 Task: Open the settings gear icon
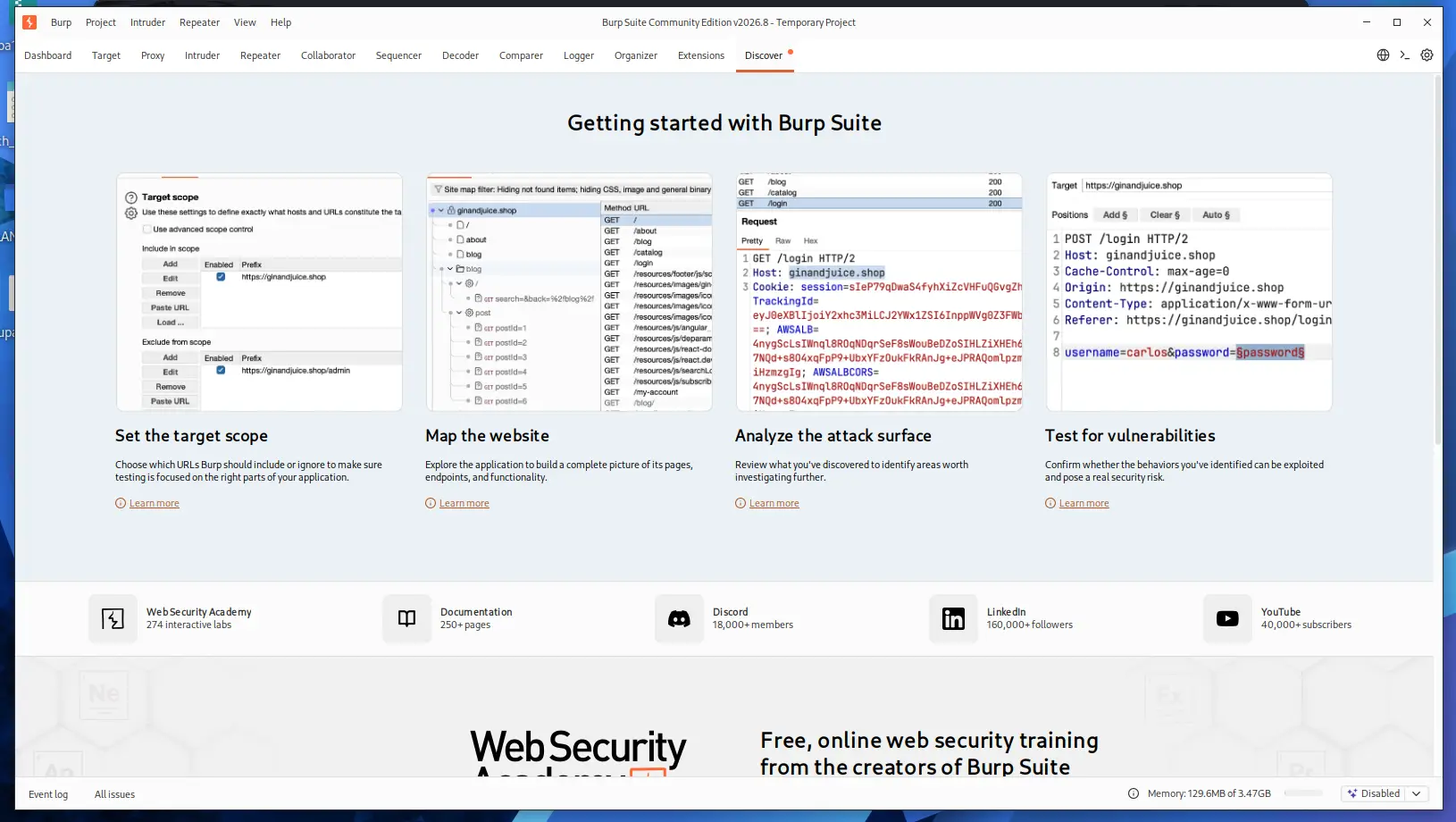pos(1427,55)
